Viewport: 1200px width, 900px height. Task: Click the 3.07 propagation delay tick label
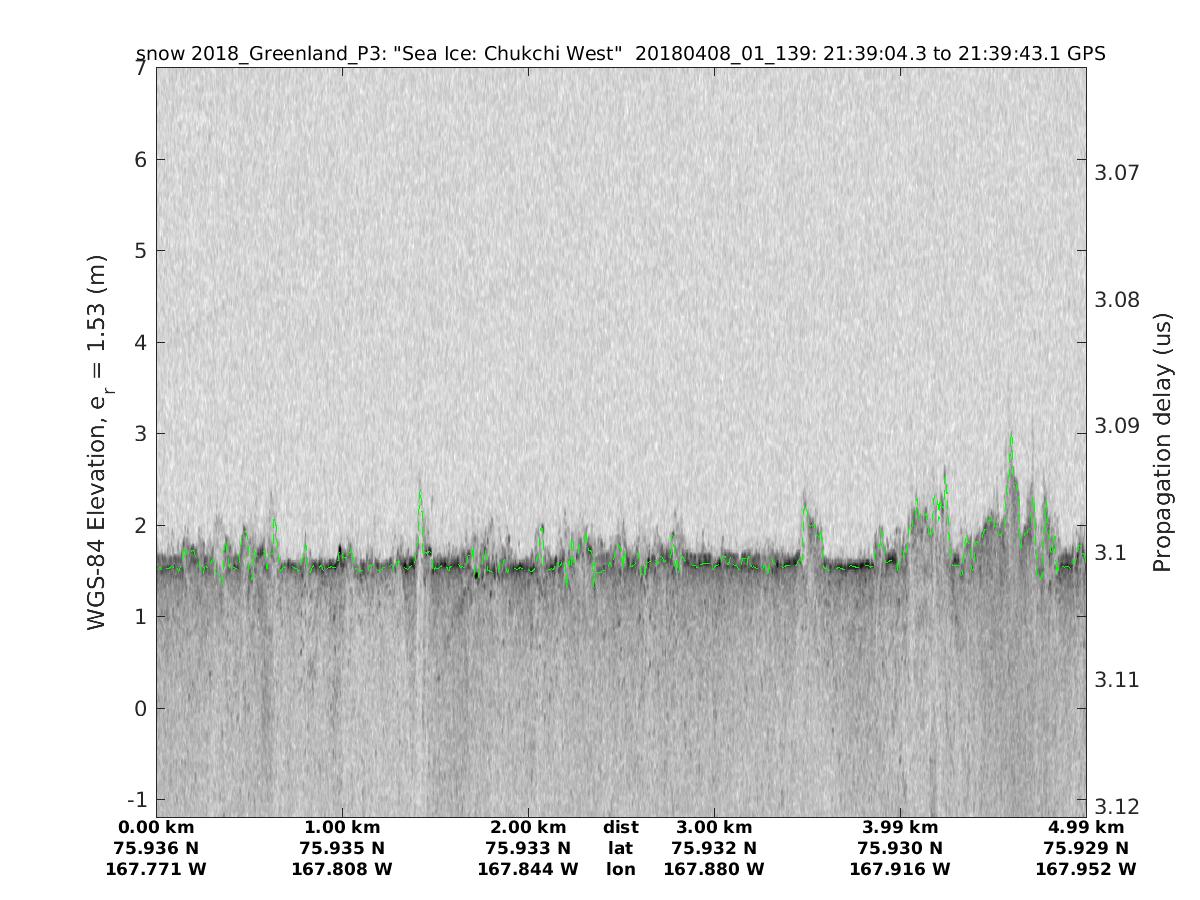coord(1116,173)
